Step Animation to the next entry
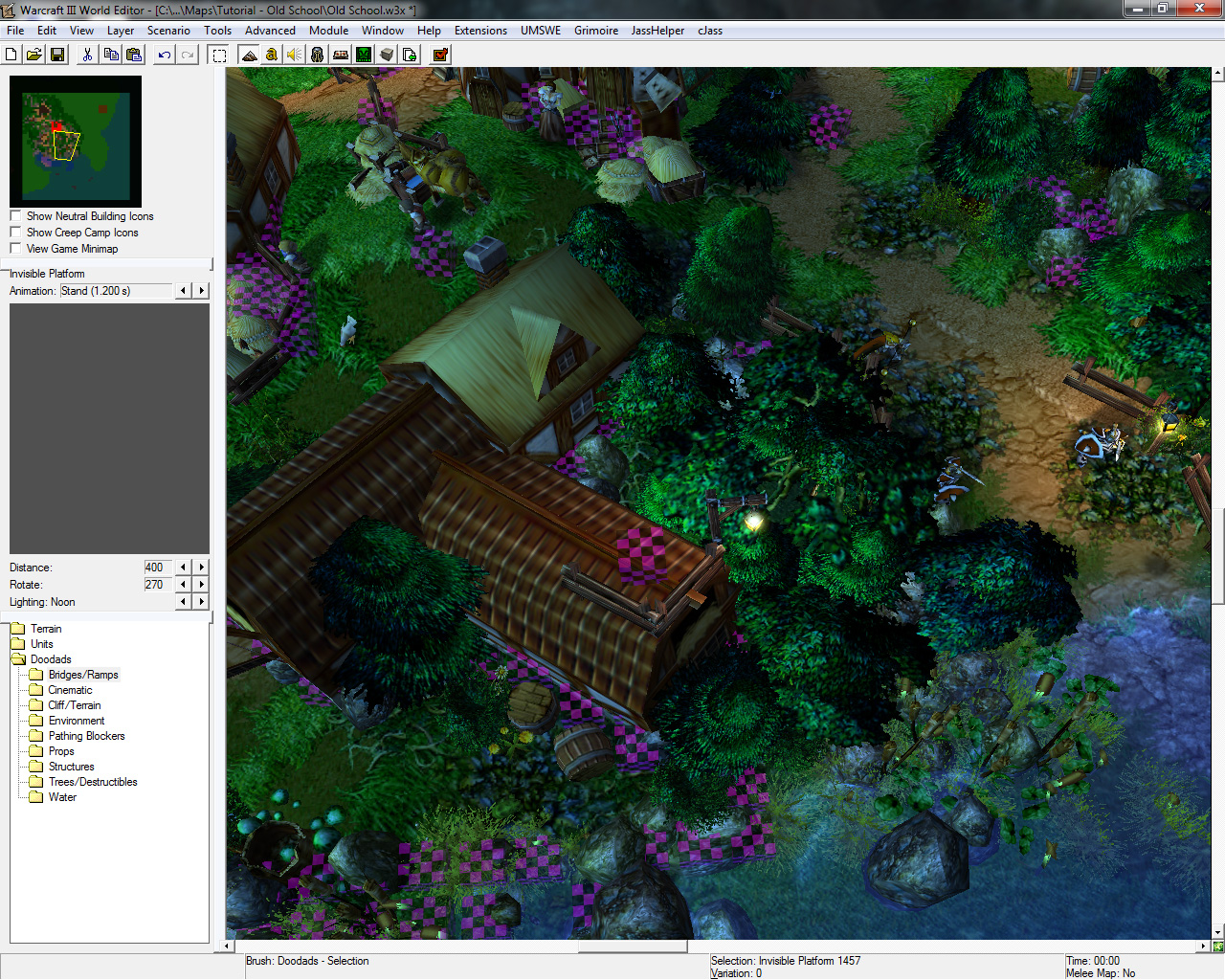This screenshot has height=980, width=1225. (201, 291)
